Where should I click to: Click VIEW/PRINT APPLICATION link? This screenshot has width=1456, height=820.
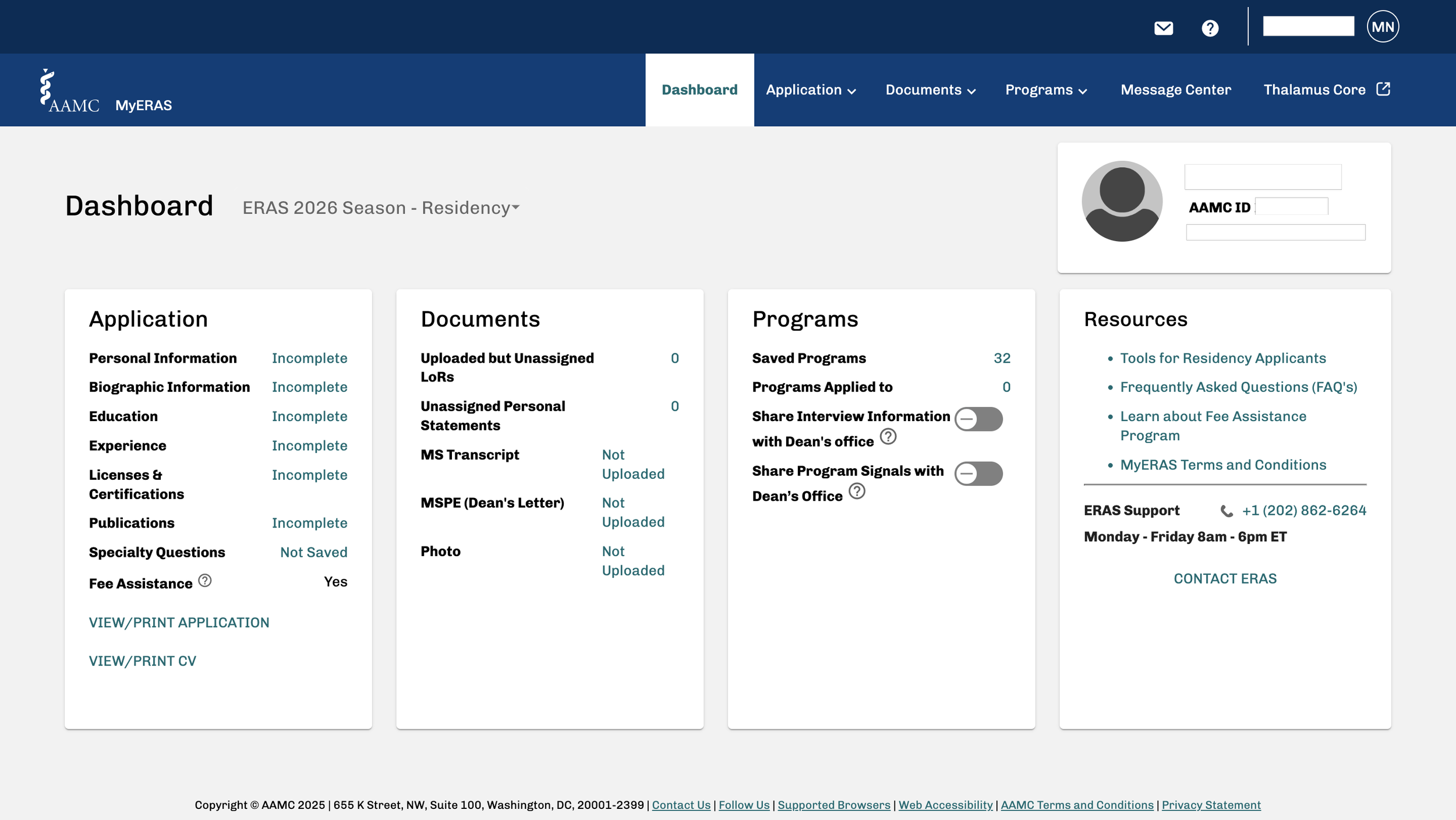tap(179, 623)
